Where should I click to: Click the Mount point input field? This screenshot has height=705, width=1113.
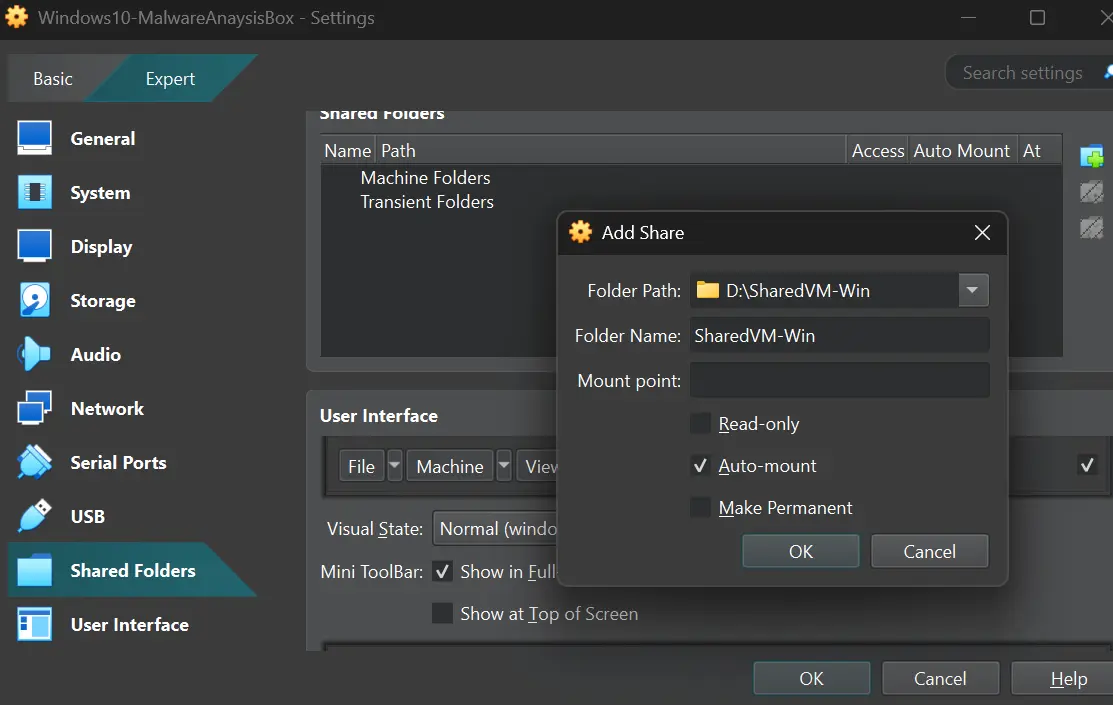pyautogui.click(x=839, y=381)
